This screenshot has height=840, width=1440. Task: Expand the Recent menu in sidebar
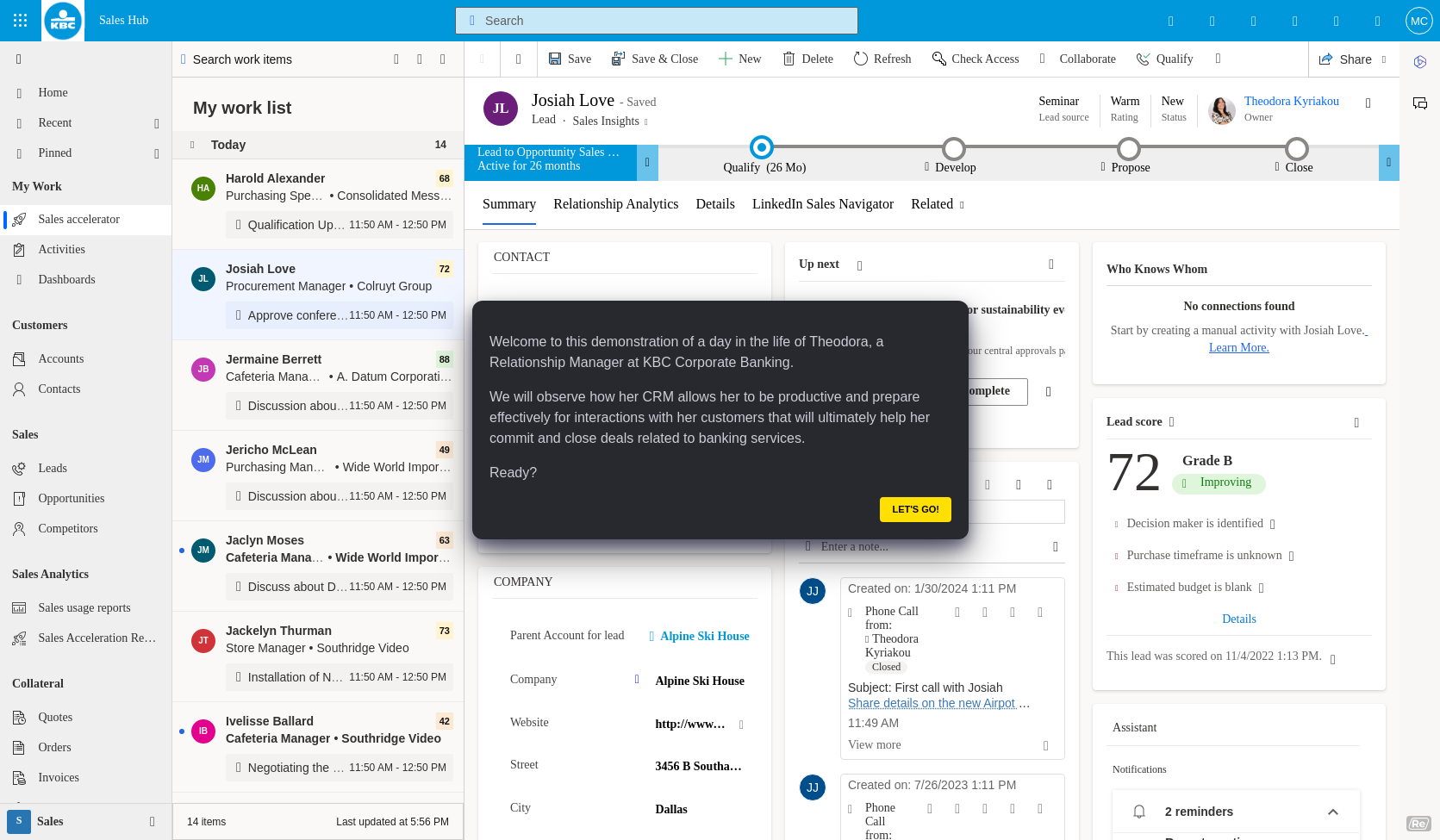[x=156, y=123]
